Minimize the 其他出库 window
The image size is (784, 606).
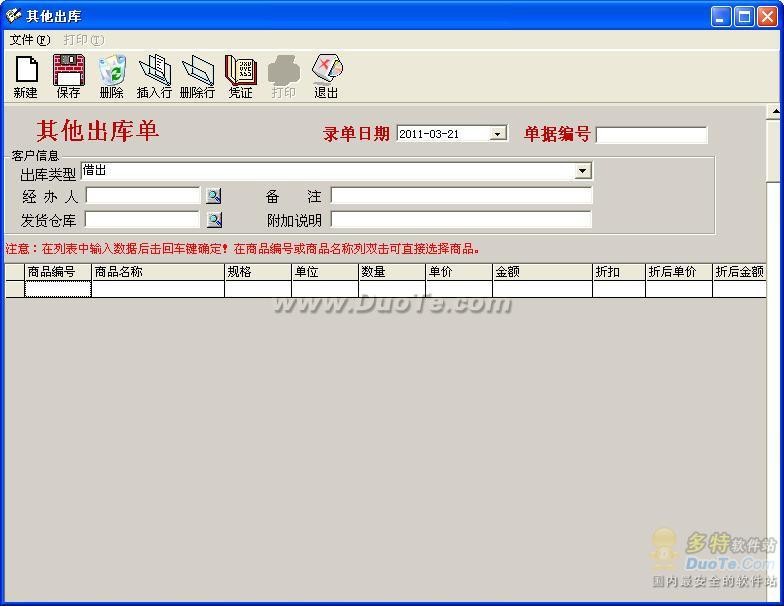720,16
